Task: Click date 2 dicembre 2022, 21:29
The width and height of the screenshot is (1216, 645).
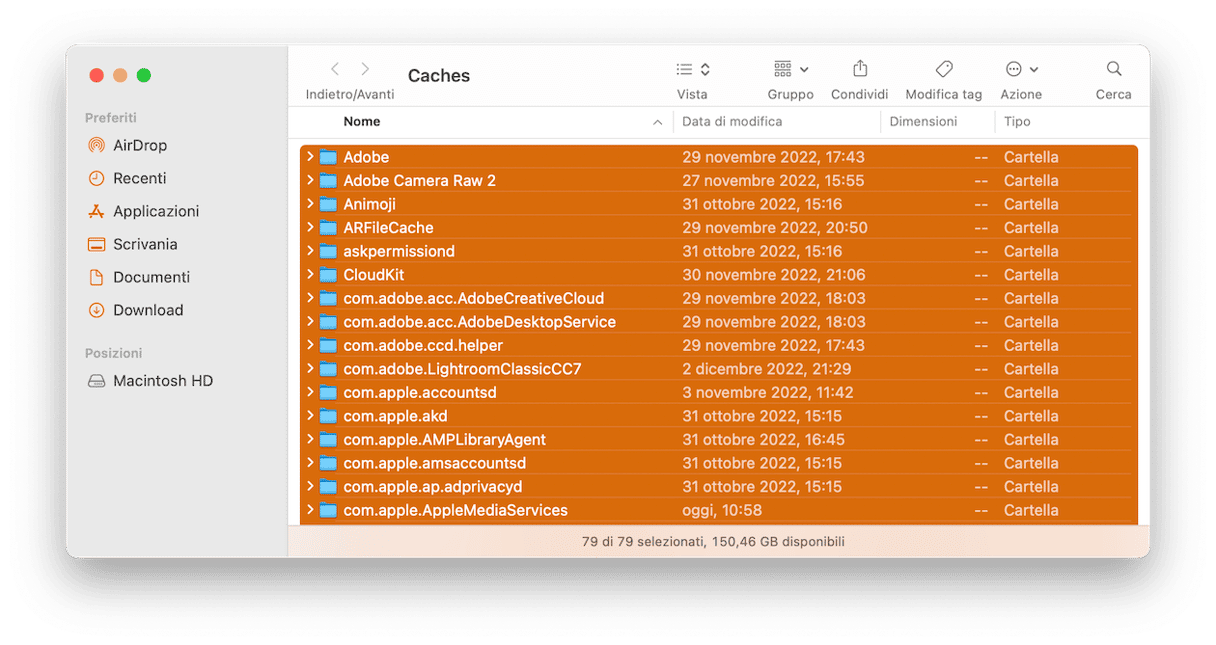Action: [767, 369]
